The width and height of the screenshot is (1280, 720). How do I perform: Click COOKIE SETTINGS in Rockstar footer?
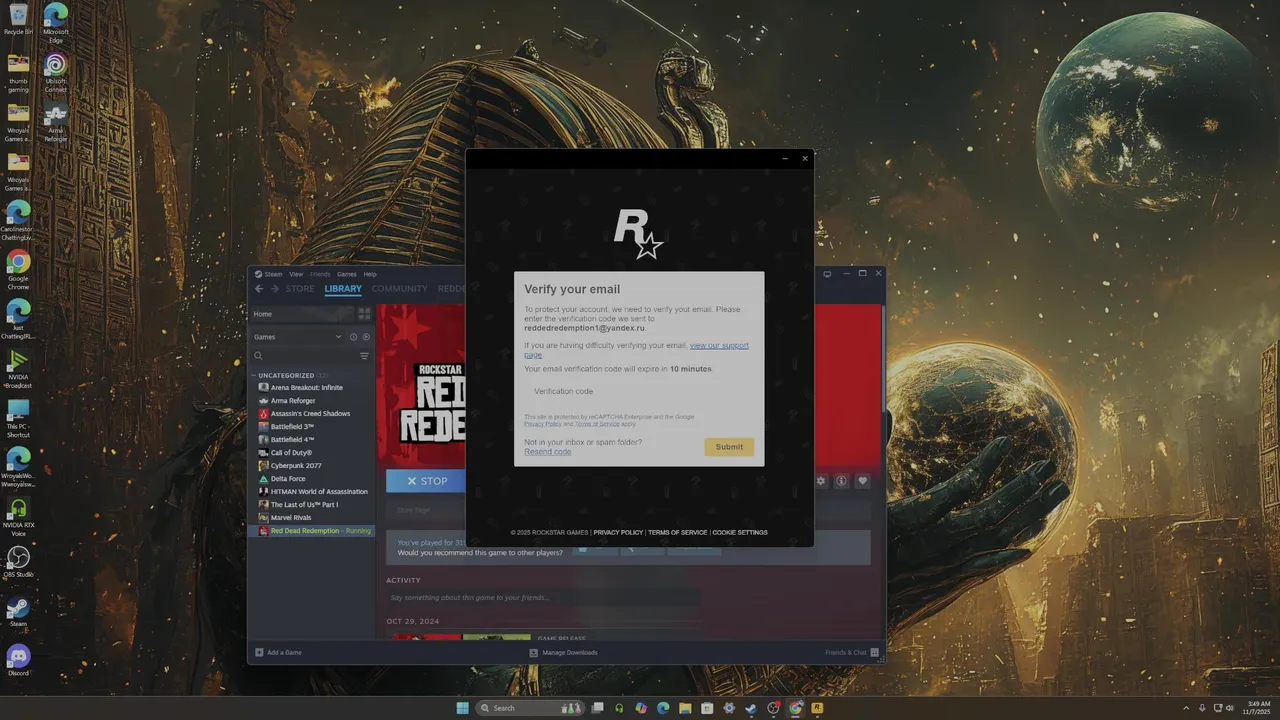pyautogui.click(x=740, y=532)
